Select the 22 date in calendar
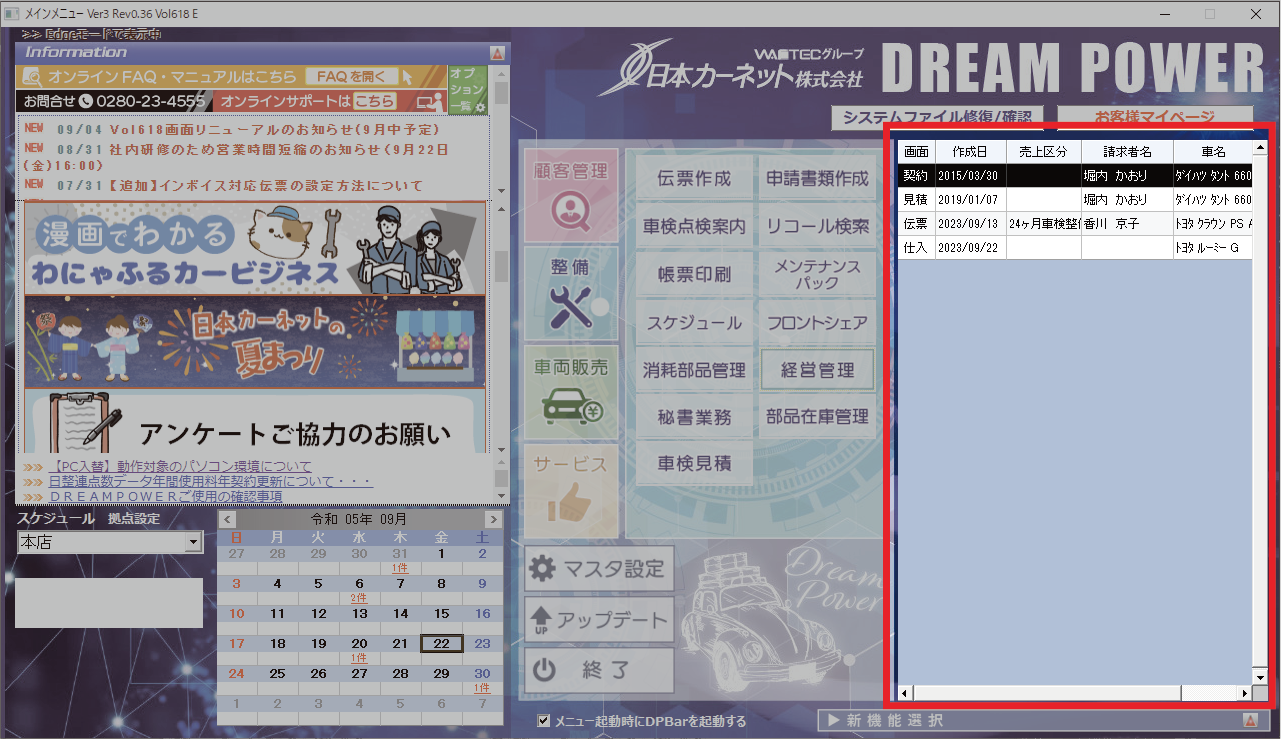 tap(441, 643)
